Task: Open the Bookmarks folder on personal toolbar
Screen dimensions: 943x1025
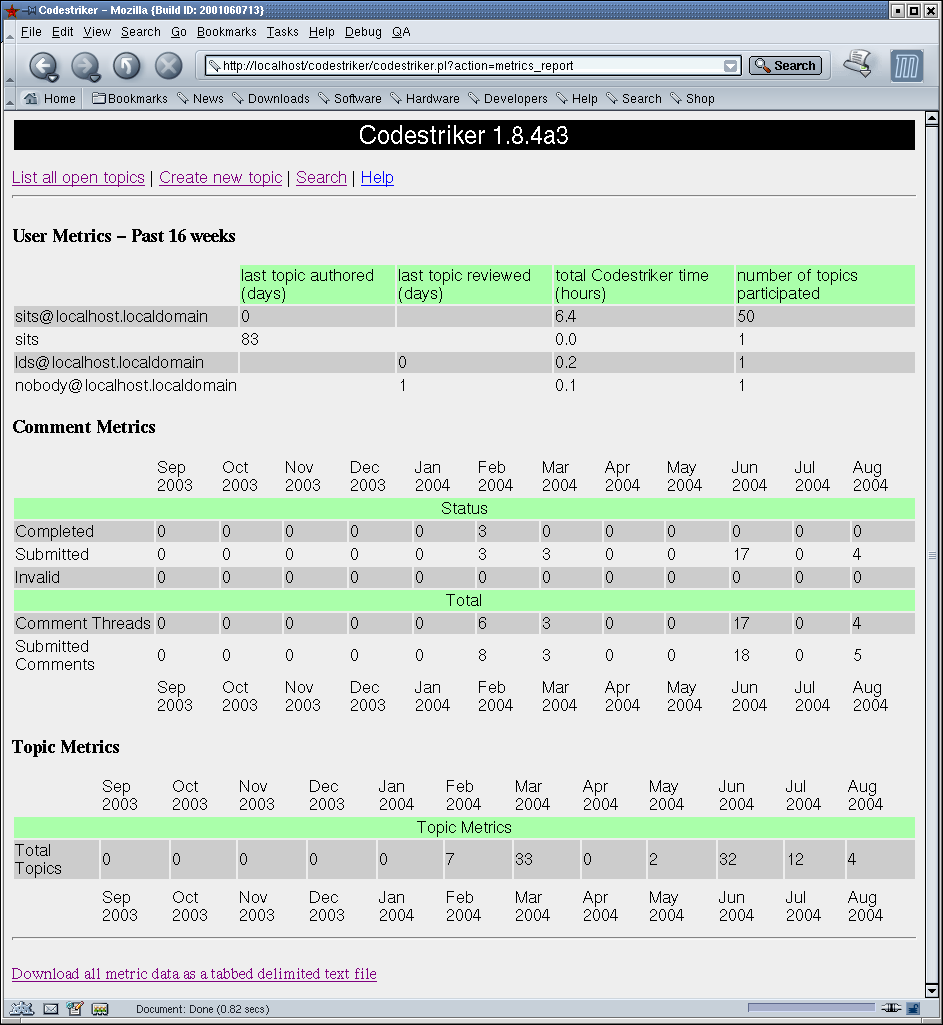Action: coord(130,99)
